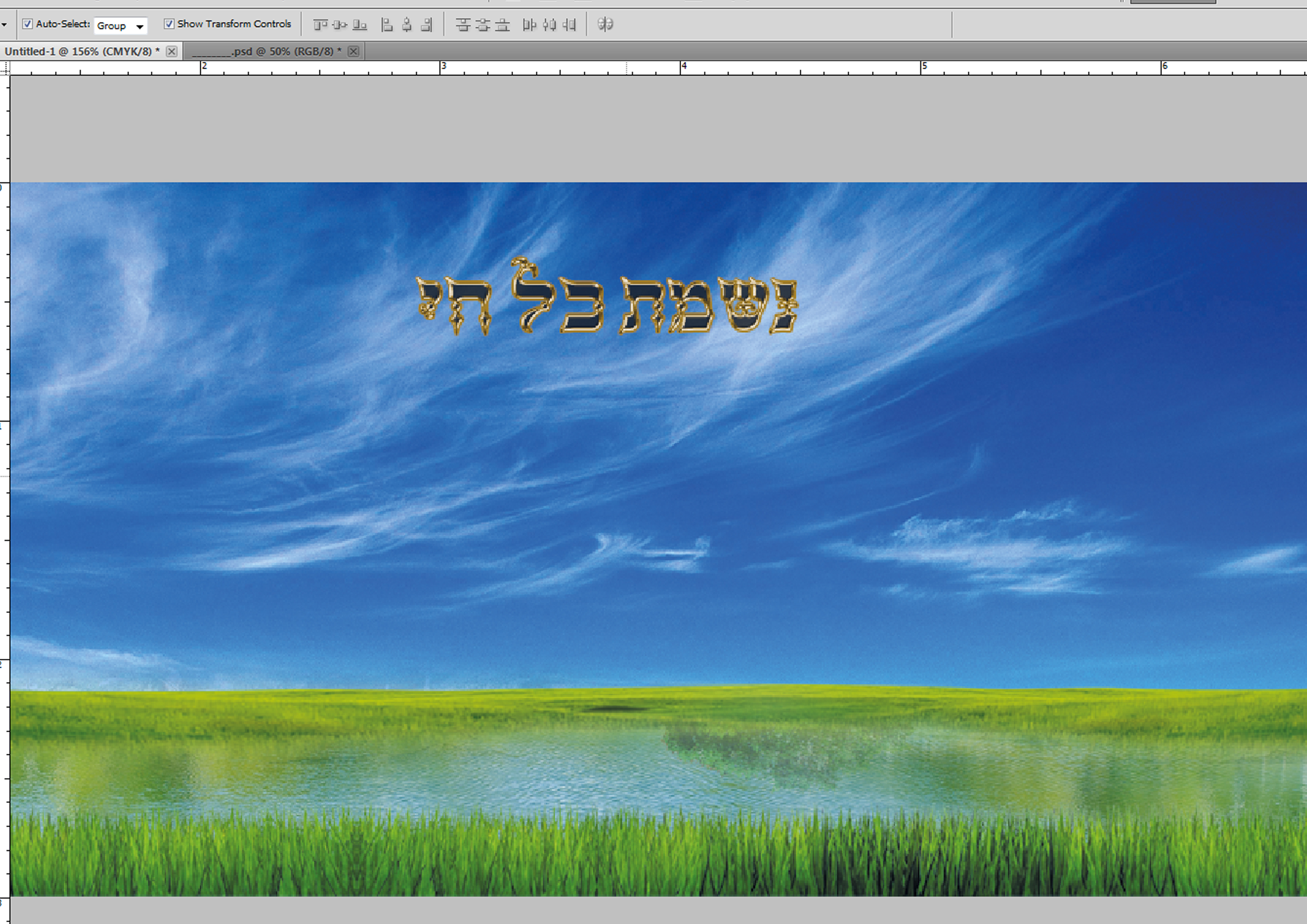This screenshot has width=1307, height=924.
Task: Click the Distribute Left Edges icon
Action: [529, 25]
